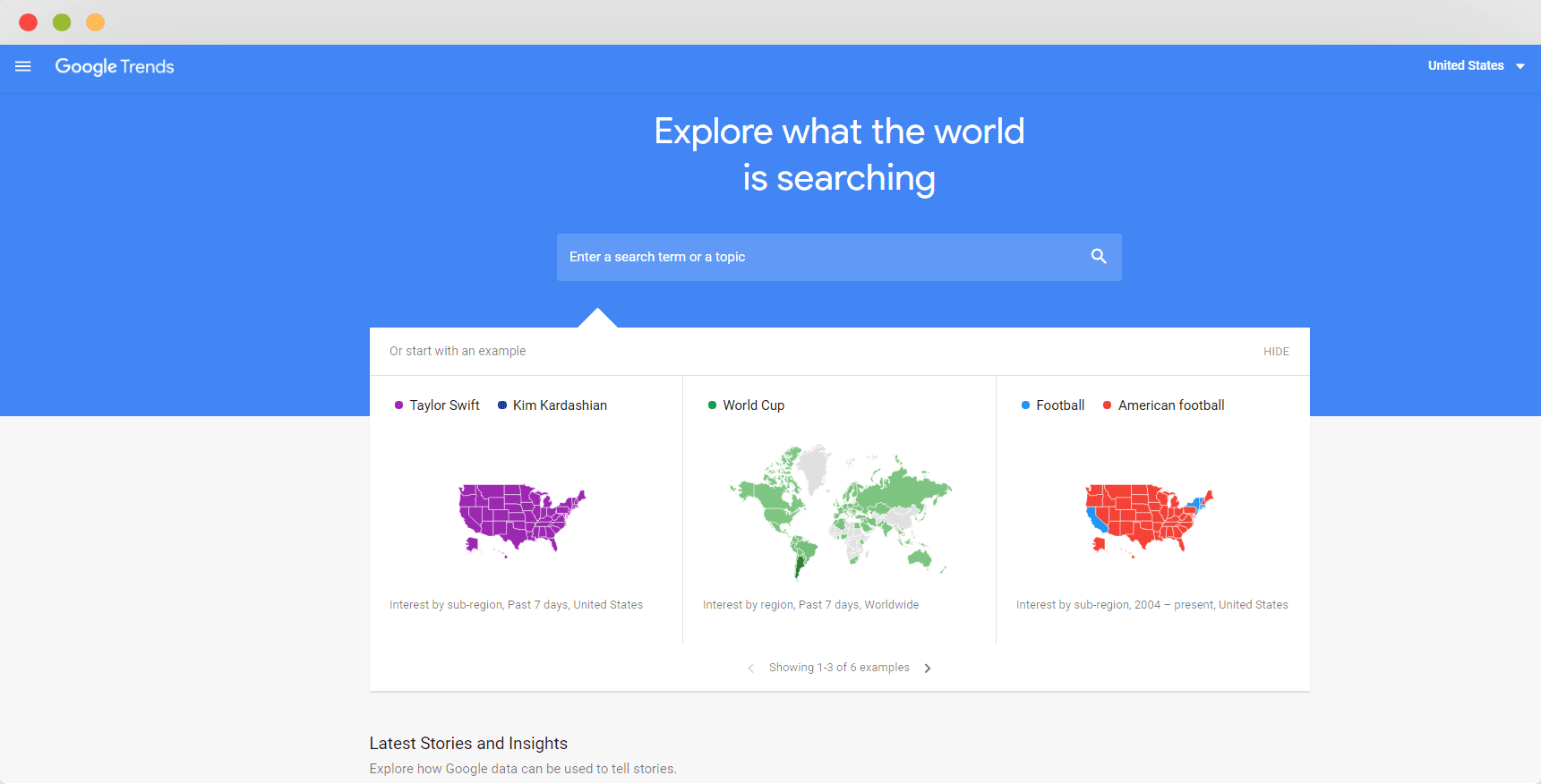Click the Latest Stories and Insights heading
The image size is (1541, 784).
point(468,744)
